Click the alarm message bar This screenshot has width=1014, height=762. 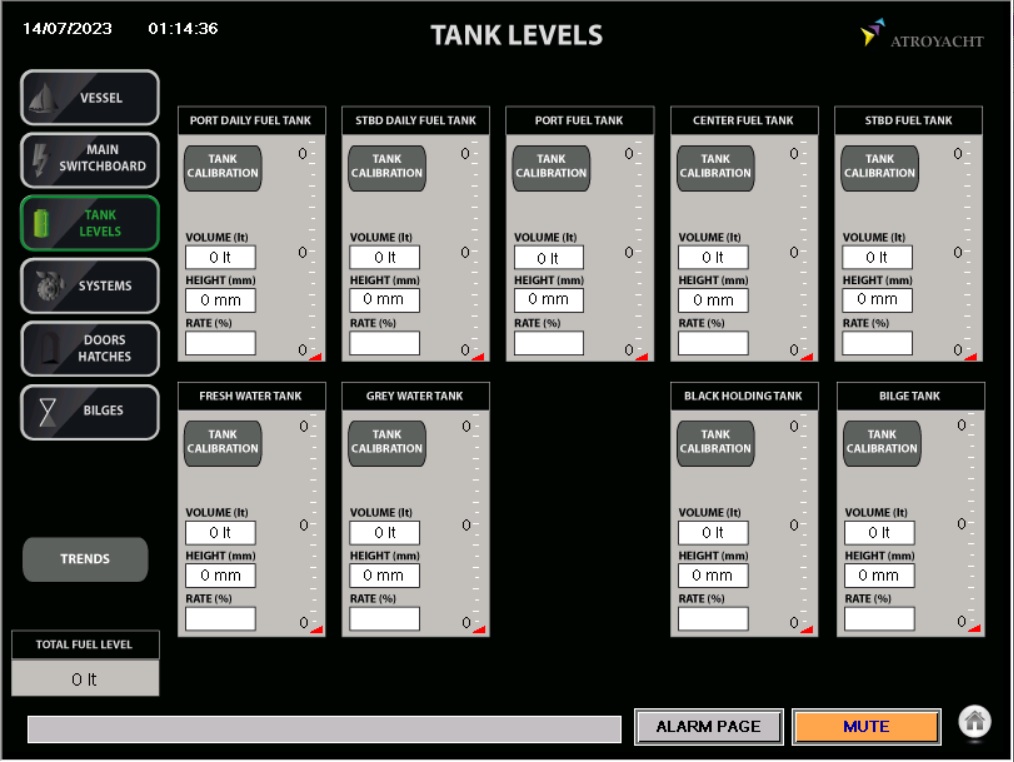[x=324, y=729]
